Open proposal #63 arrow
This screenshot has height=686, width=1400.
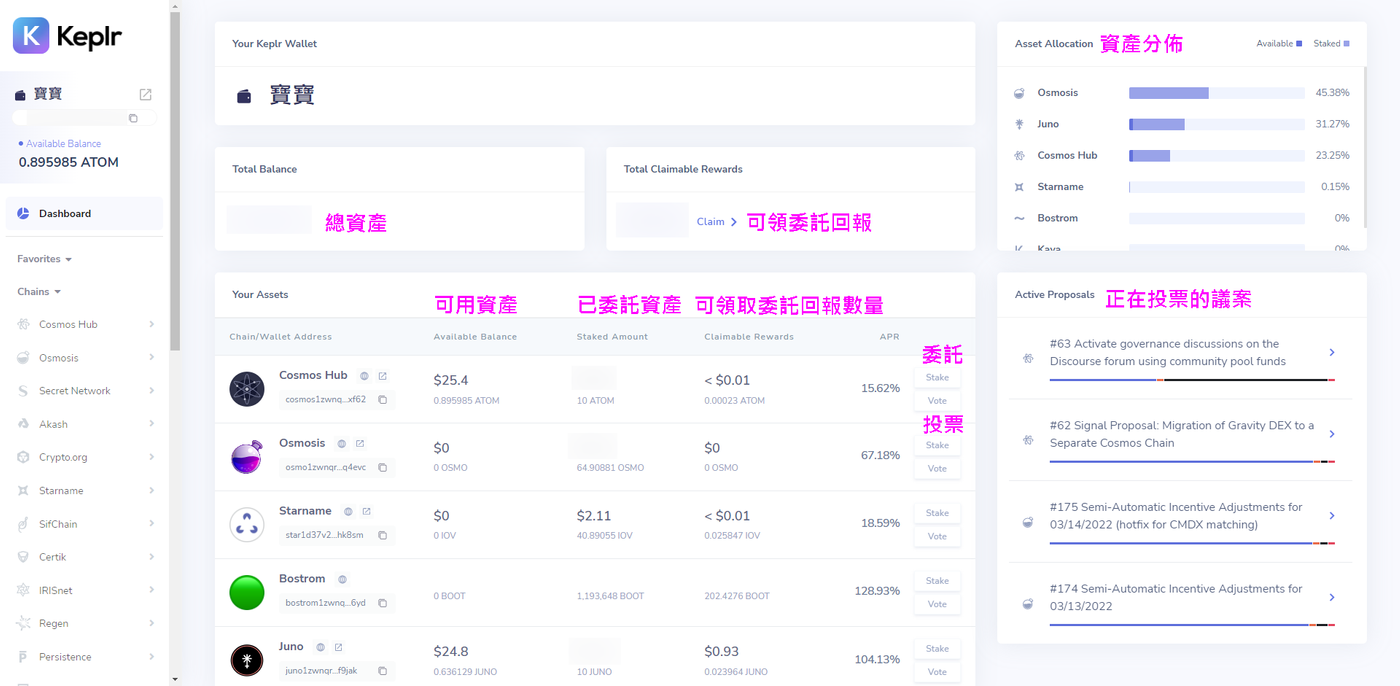1332,353
